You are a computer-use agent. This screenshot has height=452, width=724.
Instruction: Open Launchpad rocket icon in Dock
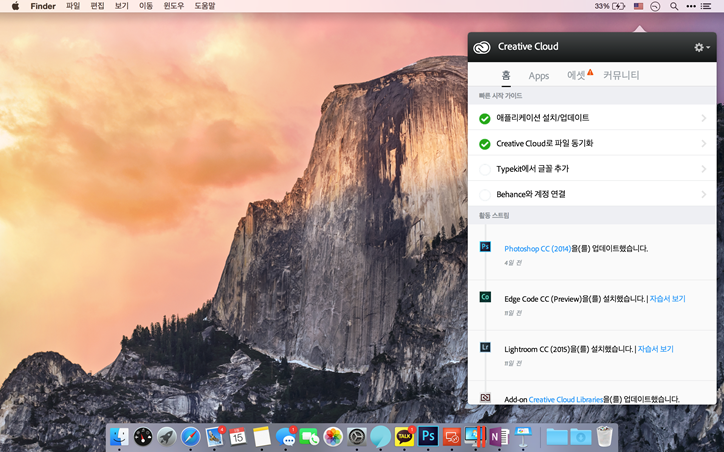pyautogui.click(x=167, y=436)
